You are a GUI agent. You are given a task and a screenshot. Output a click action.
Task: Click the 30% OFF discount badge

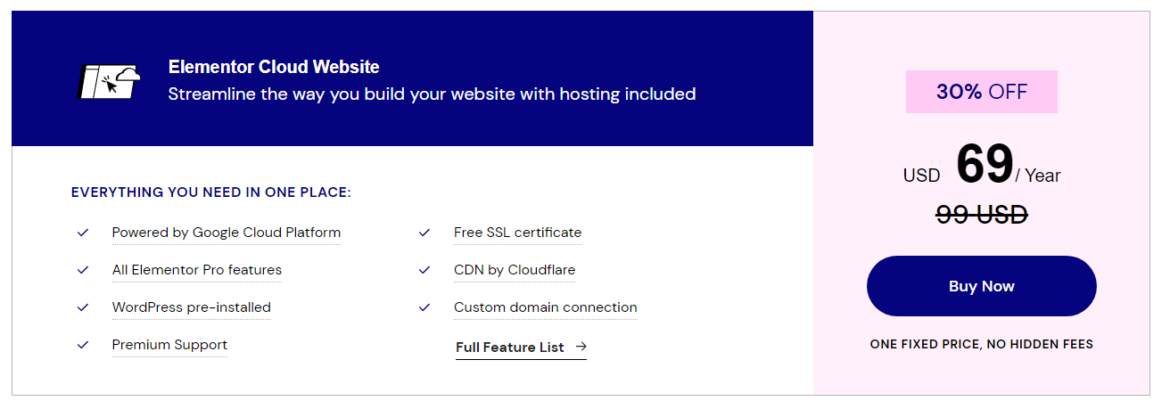pos(981,92)
